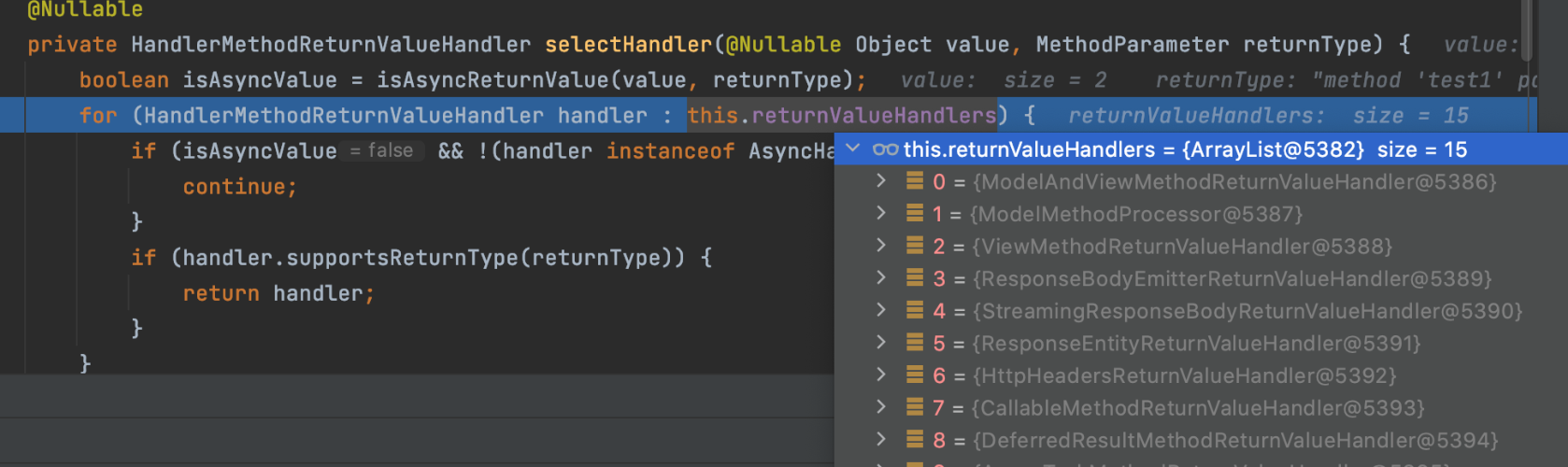Screen dimensions: 1568x467
Task: Click the list icon of element 6
Action: point(915,375)
